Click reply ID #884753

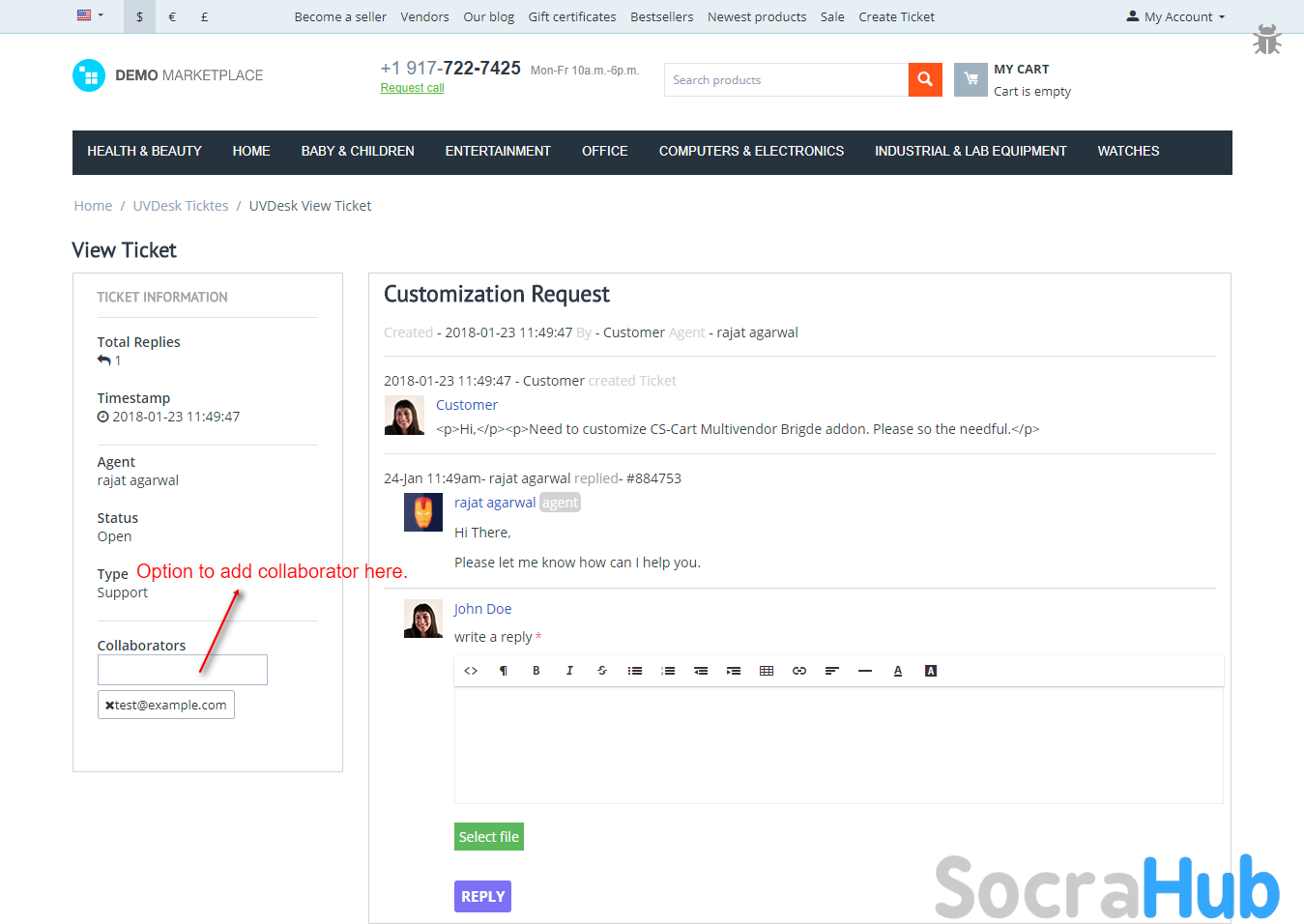point(653,478)
